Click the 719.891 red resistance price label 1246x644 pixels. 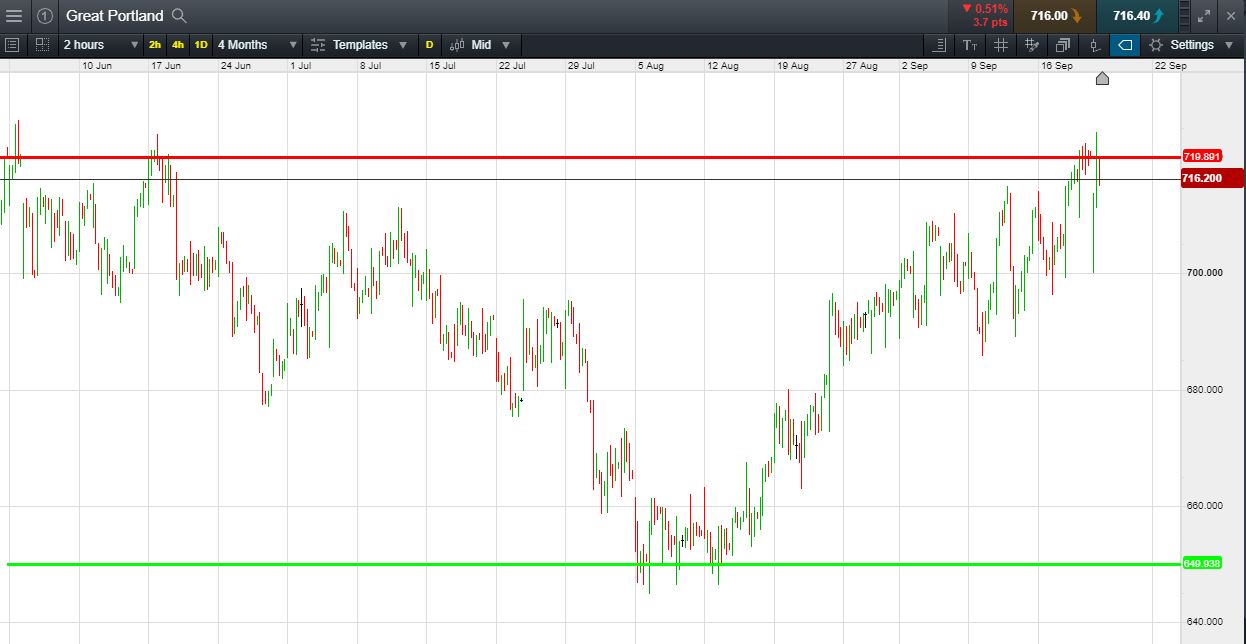tap(1202, 157)
